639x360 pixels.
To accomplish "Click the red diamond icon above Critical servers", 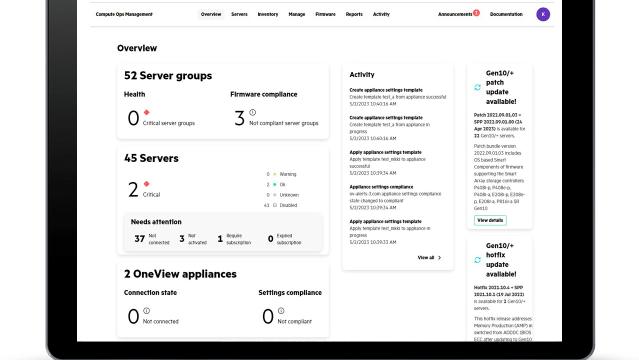I will 147,184.
